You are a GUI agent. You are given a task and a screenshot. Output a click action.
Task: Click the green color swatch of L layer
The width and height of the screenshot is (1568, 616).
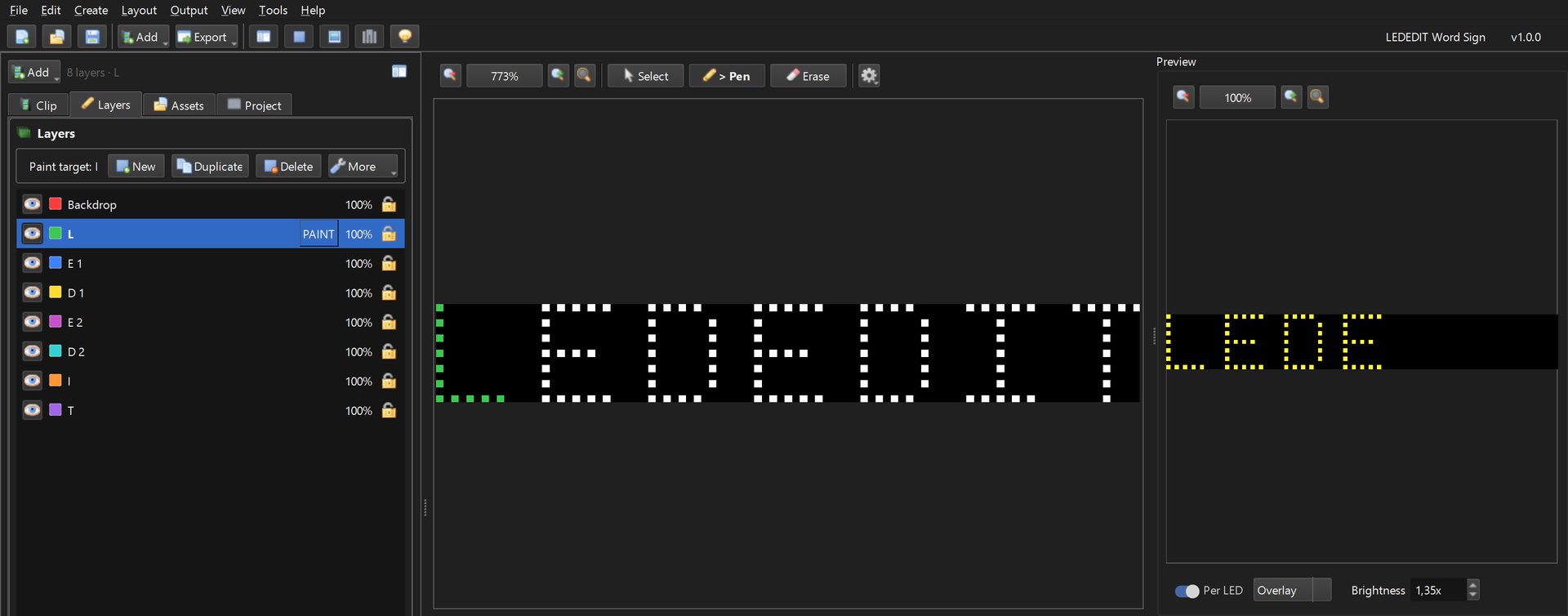(56, 233)
